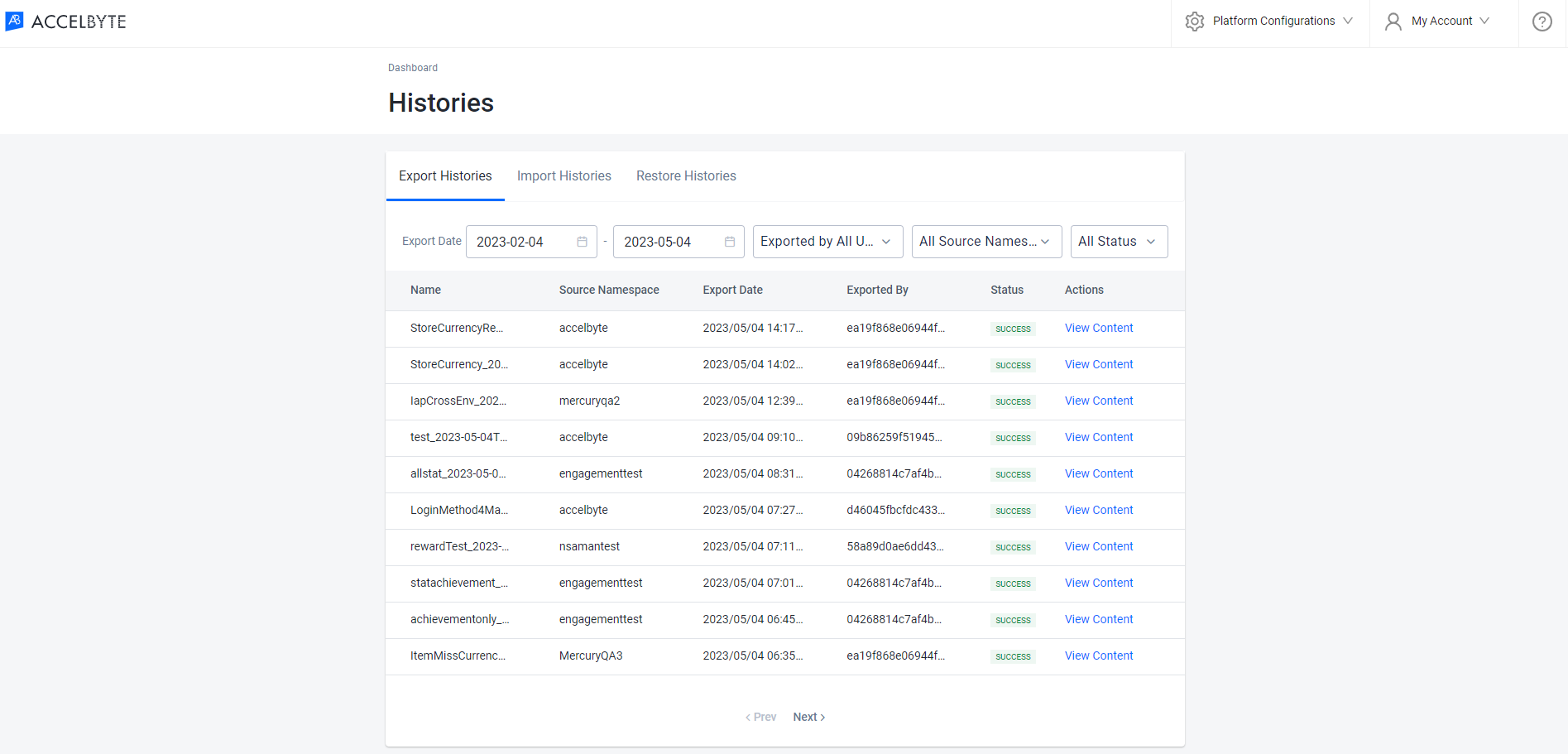The image size is (1568, 754).
Task: Open the help question mark icon
Action: (x=1542, y=22)
